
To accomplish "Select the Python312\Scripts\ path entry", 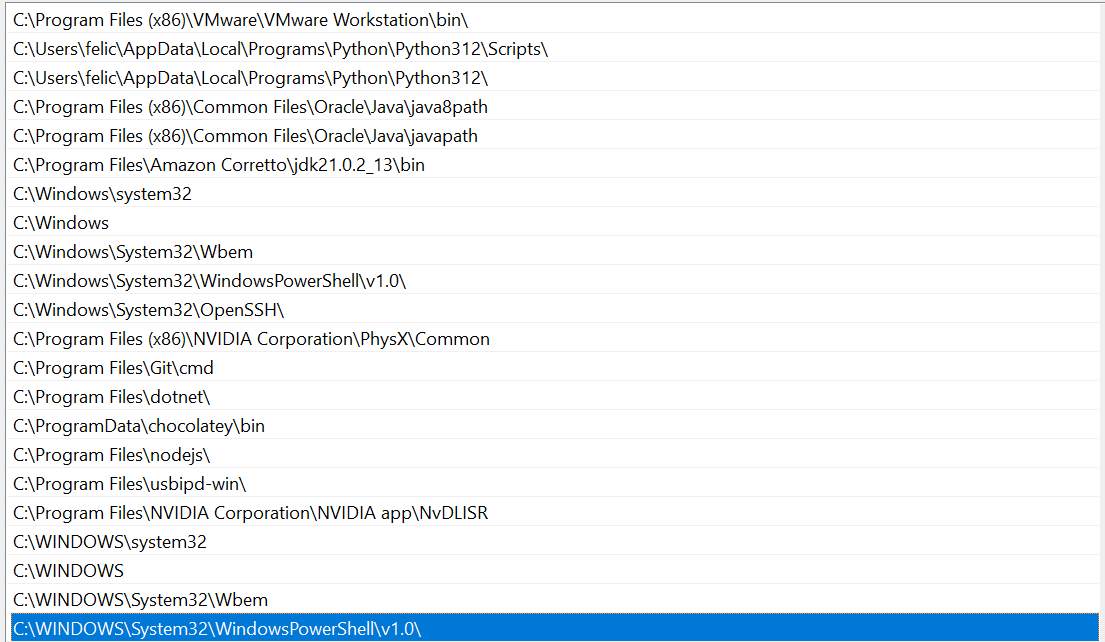I will pyautogui.click(x=555, y=49).
